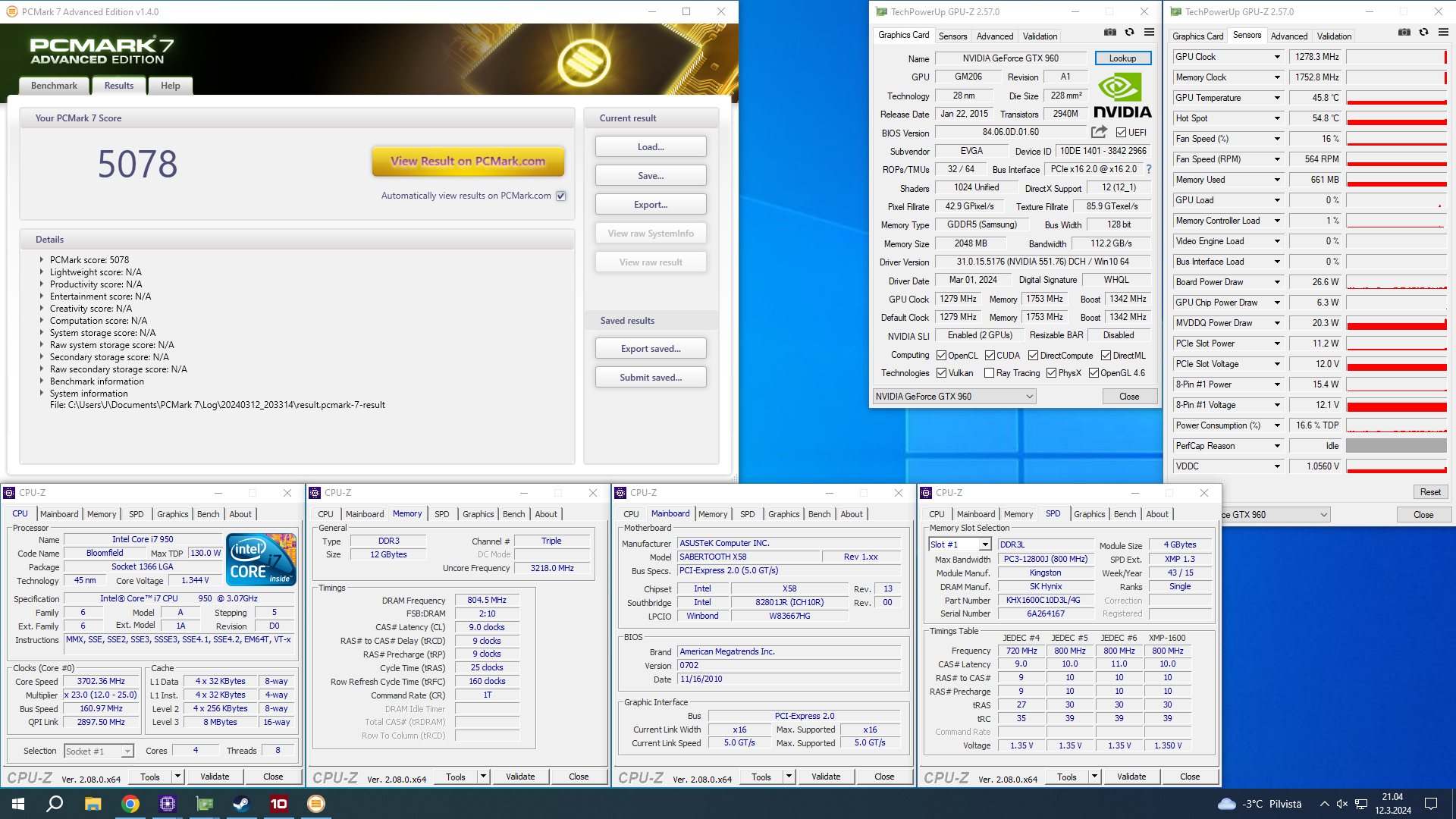Screen dimensions: 1456x819
Task: Click the BIOS Version field 84.06.0D.01.60
Action: pos(1011,132)
